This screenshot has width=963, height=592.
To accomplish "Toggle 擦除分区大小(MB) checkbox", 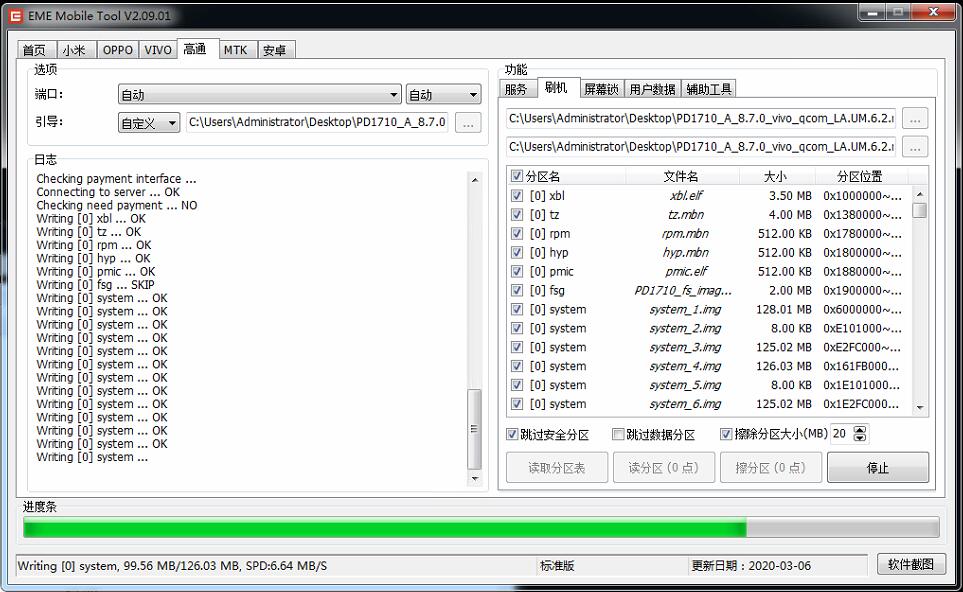I will (x=726, y=434).
